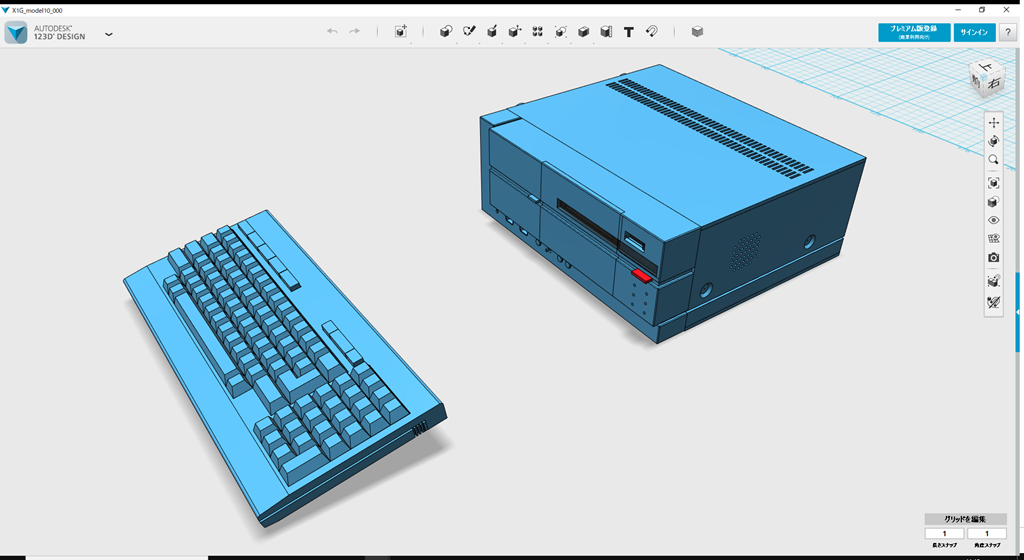Viewport: 1024px width, 560px height.
Task: Click the Snap magnet icon
Action: click(651, 32)
